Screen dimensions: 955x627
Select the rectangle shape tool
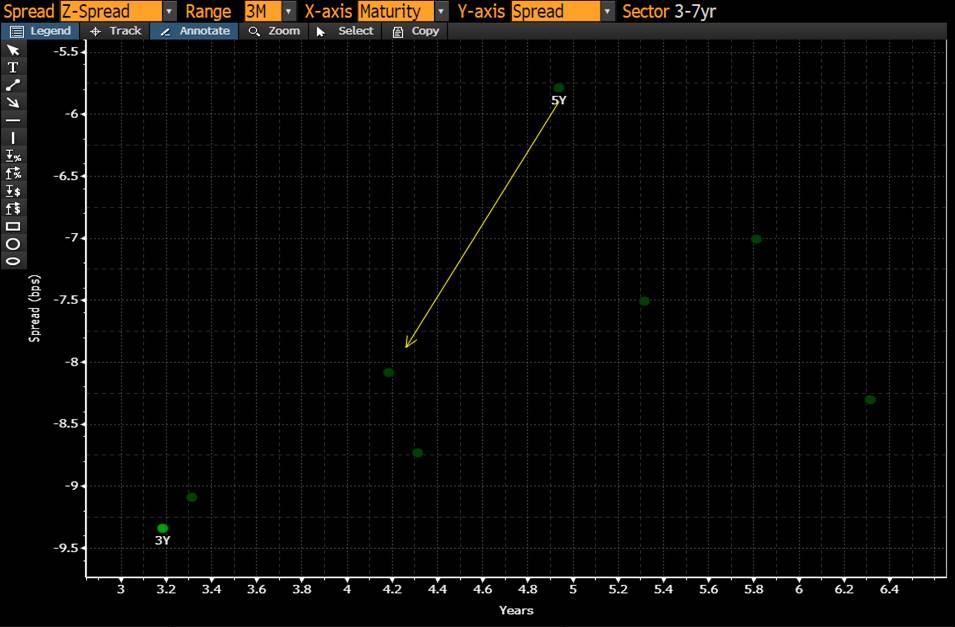coord(13,227)
